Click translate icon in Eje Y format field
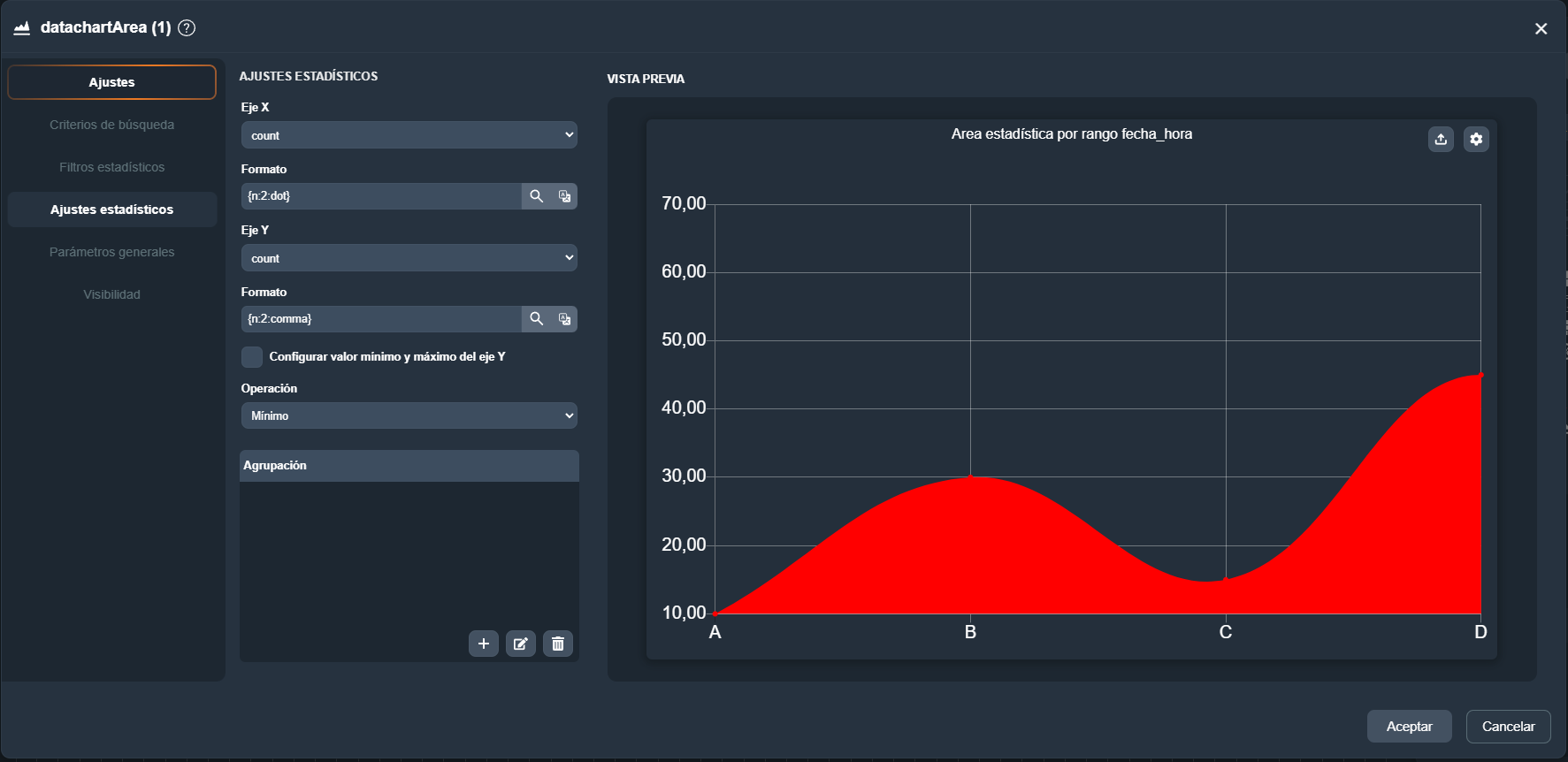The width and height of the screenshot is (1568, 762). (x=564, y=319)
